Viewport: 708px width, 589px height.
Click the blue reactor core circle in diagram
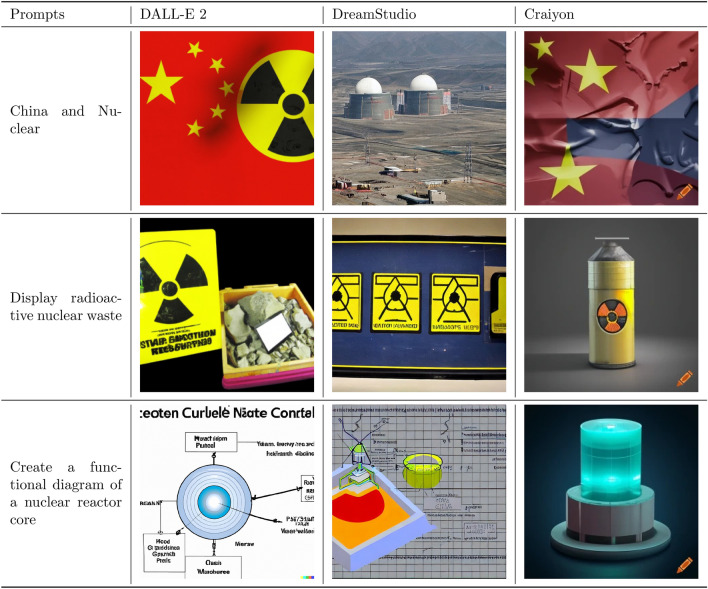point(214,502)
